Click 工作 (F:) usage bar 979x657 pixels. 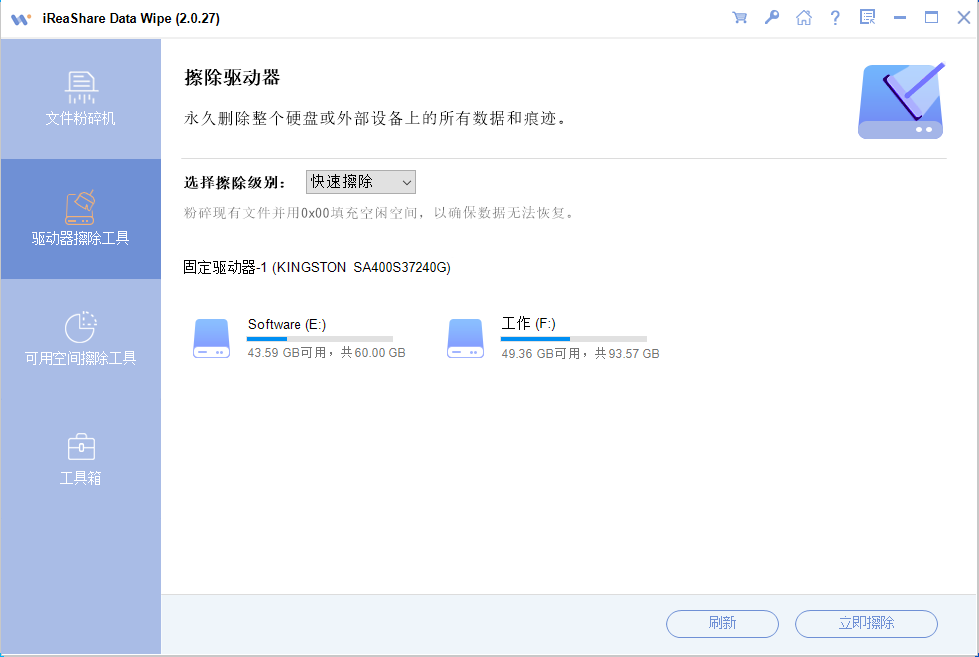[x=574, y=339]
